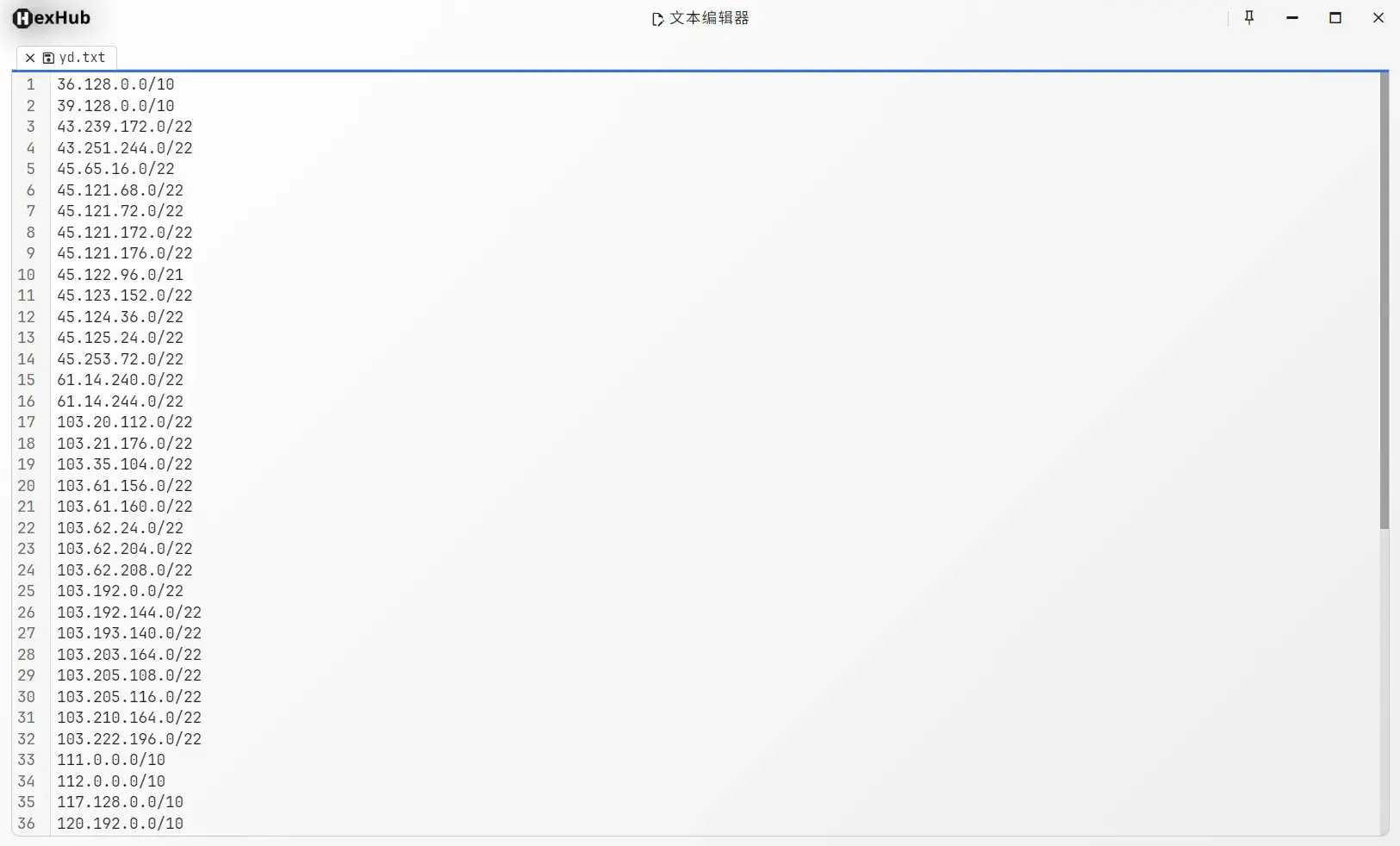Select the yd.txt tab

click(67, 58)
